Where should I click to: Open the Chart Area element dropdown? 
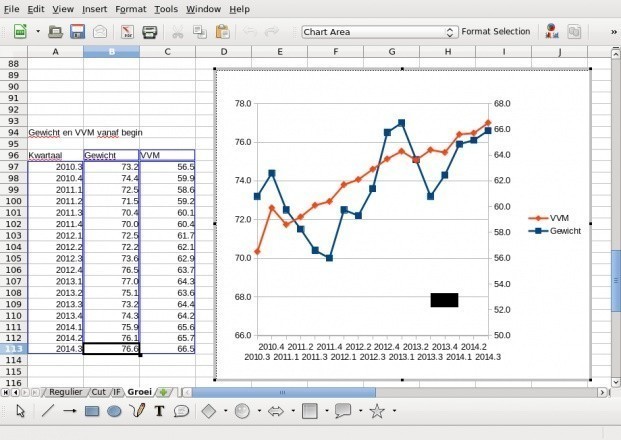[x=450, y=32]
